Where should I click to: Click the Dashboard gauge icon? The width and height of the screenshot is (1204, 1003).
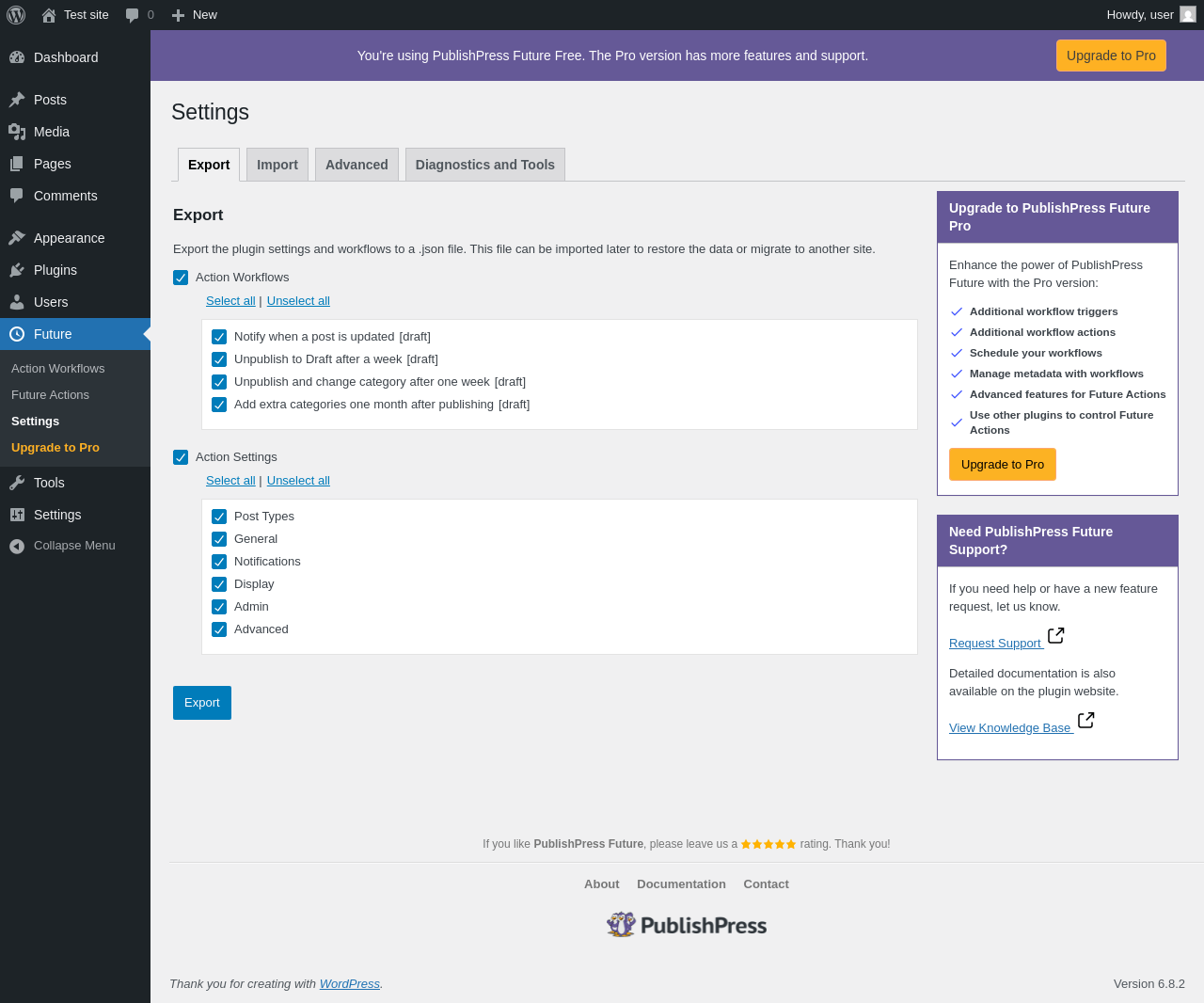click(x=17, y=57)
